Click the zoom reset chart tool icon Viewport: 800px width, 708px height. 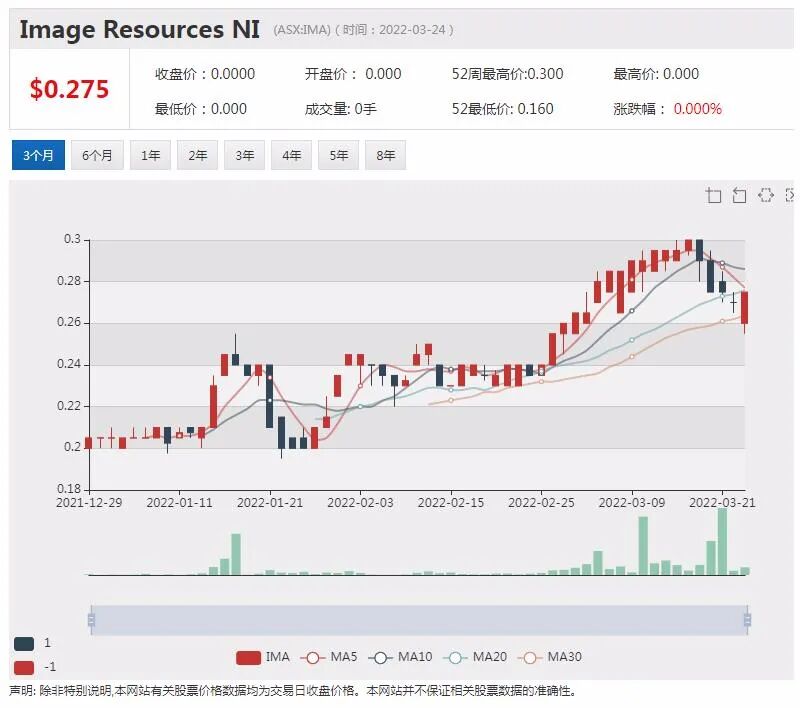point(739,195)
